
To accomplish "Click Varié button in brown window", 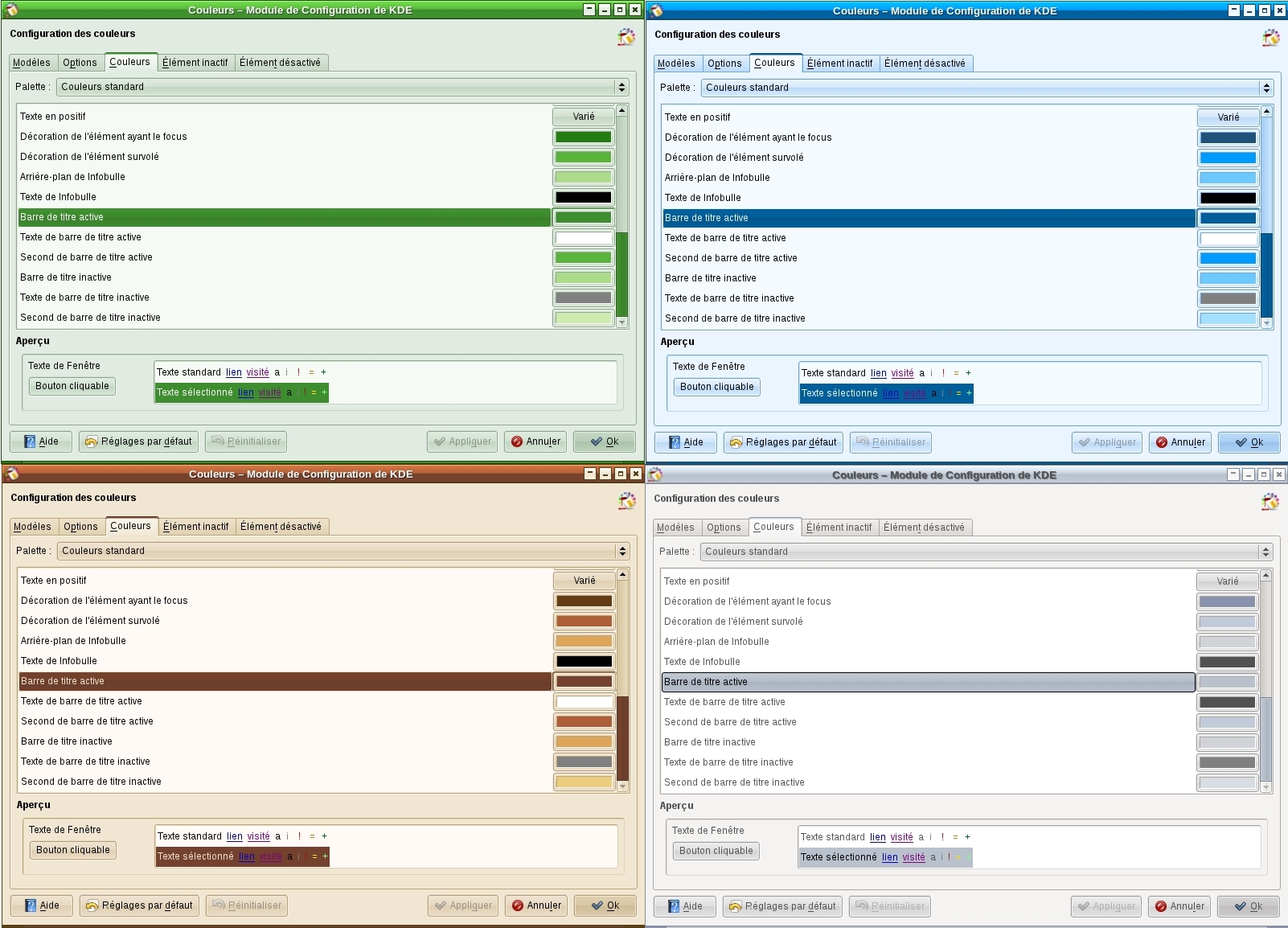I will point(585,581).
